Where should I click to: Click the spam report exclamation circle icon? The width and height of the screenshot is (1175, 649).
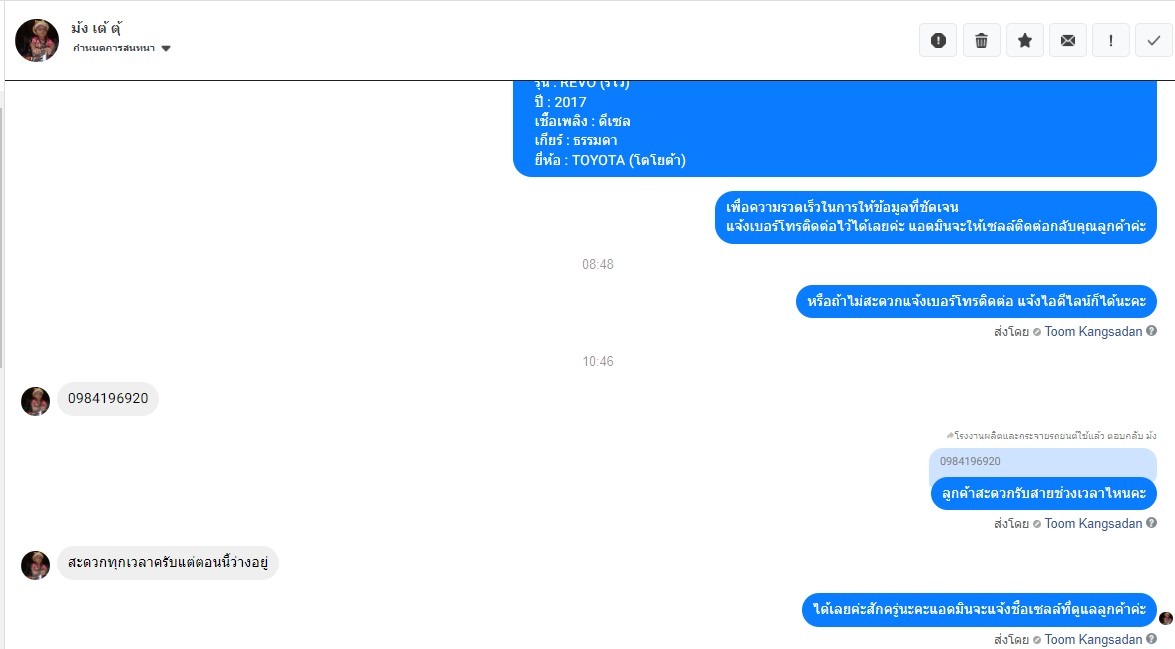[937, 40]
